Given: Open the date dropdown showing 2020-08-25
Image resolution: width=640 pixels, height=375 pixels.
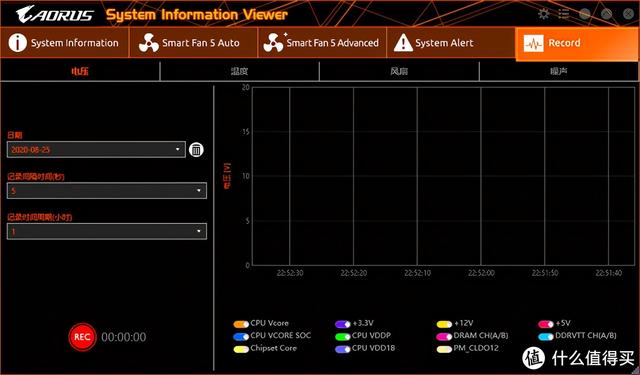Looking at the screenshot, I should click(96, 149).
